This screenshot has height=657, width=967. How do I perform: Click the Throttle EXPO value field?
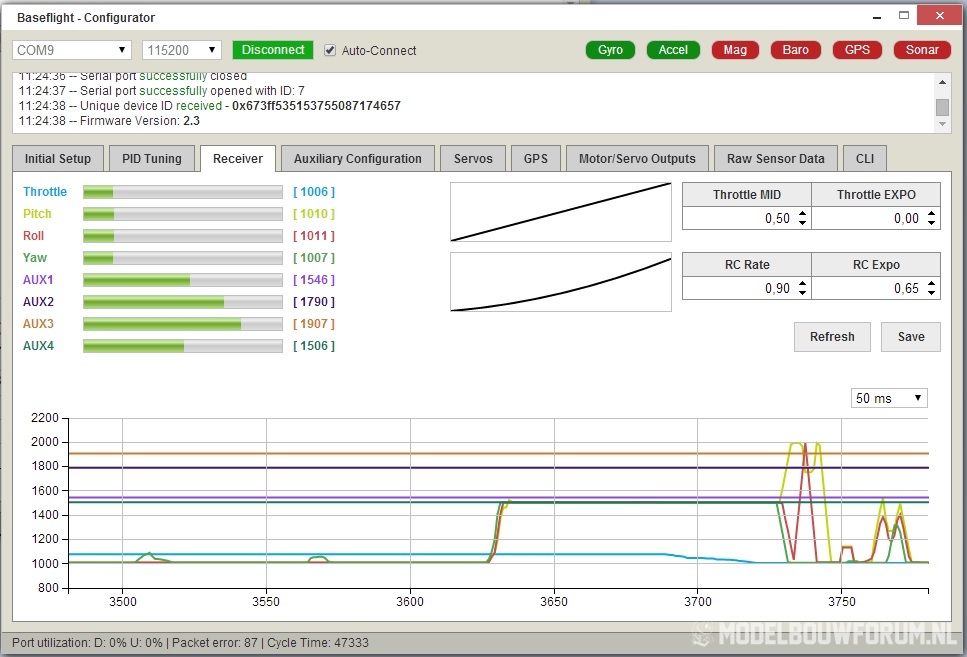[876, 218]
